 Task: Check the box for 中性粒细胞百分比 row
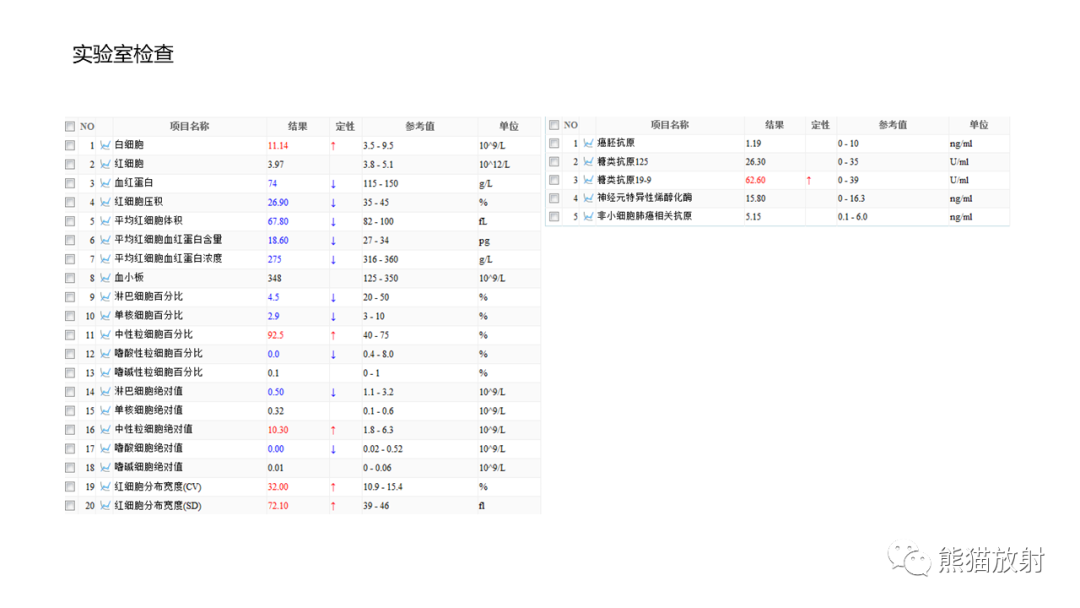tap(70, 335)
